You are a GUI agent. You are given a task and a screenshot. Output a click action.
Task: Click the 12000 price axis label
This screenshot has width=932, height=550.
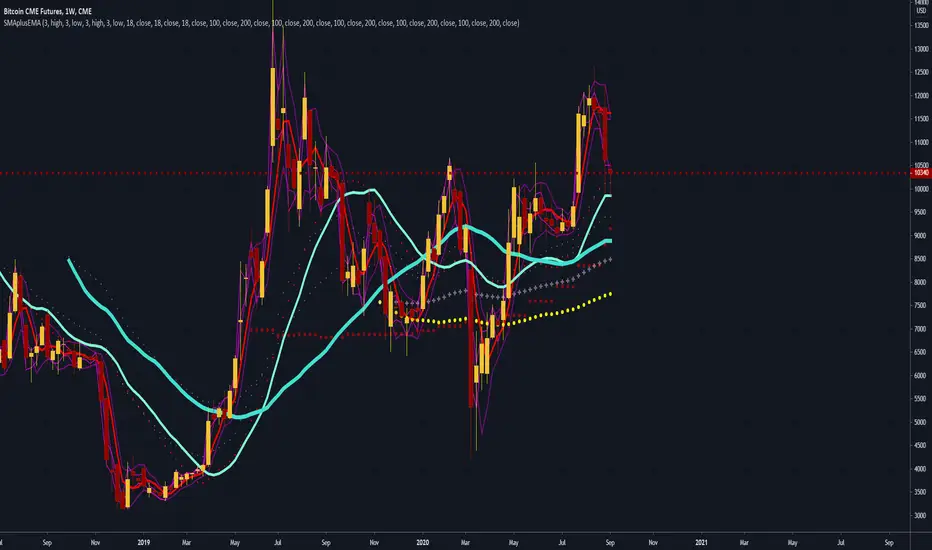[921, 96]
